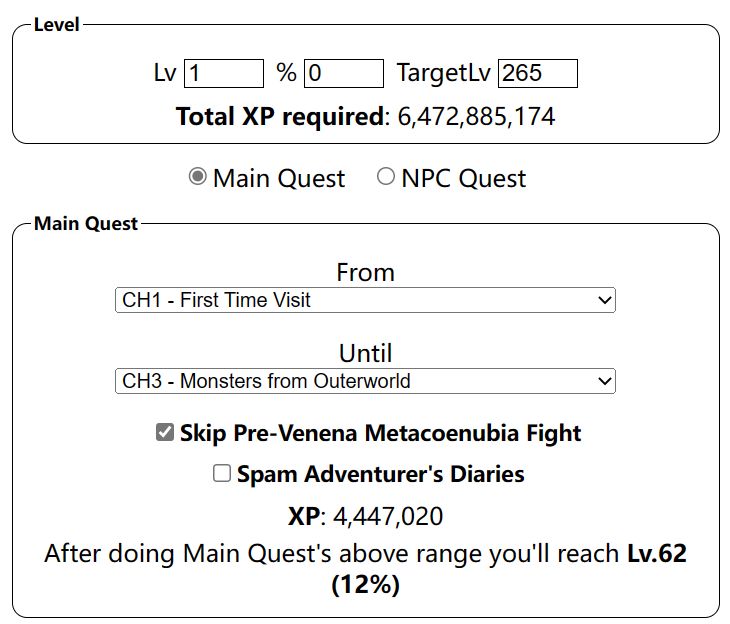Click the arrow on the From dropdown
This screenshot has width=730, height=624.
(602, 300)
